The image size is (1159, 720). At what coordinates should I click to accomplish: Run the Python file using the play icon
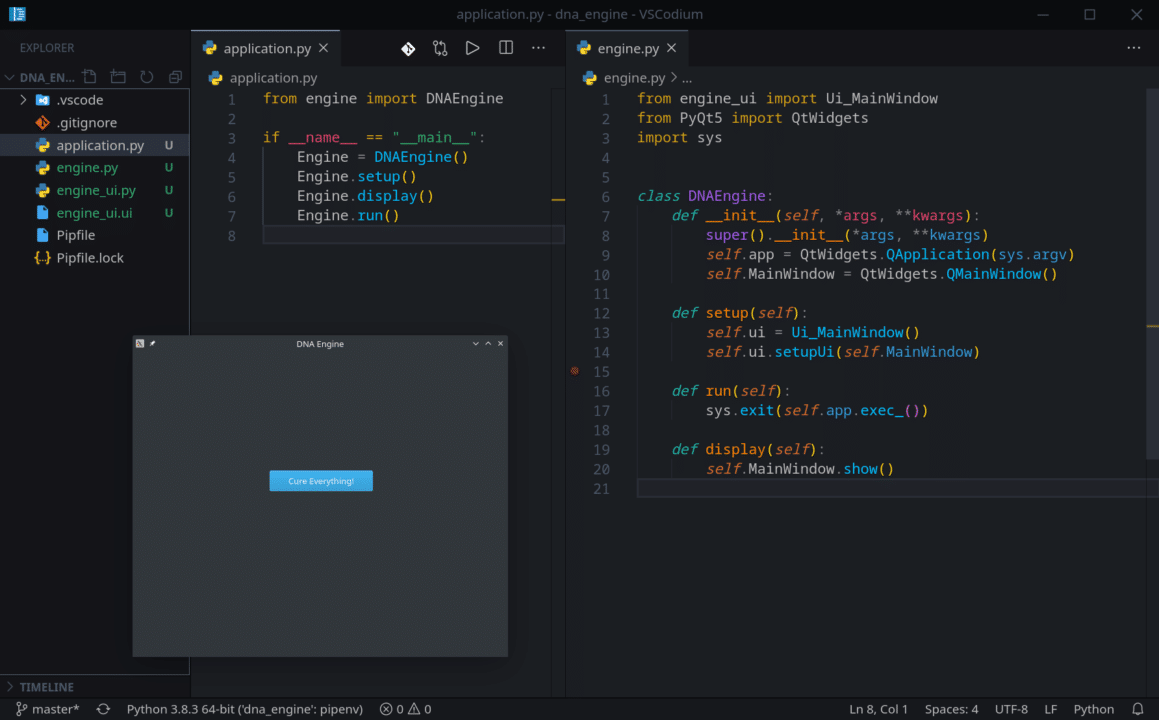click(x=472, y=47)
